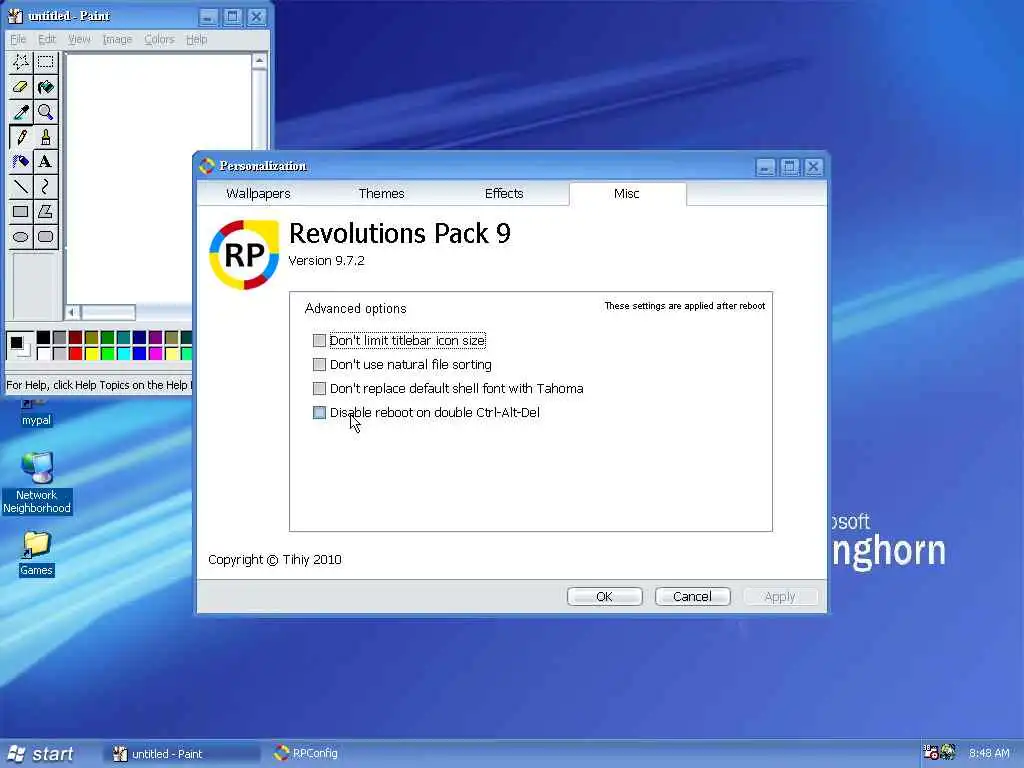The width and height of the screenshot is (1024, 768).
Task: Select the Brush tool in Paint
Action: [x=46, y=137]
